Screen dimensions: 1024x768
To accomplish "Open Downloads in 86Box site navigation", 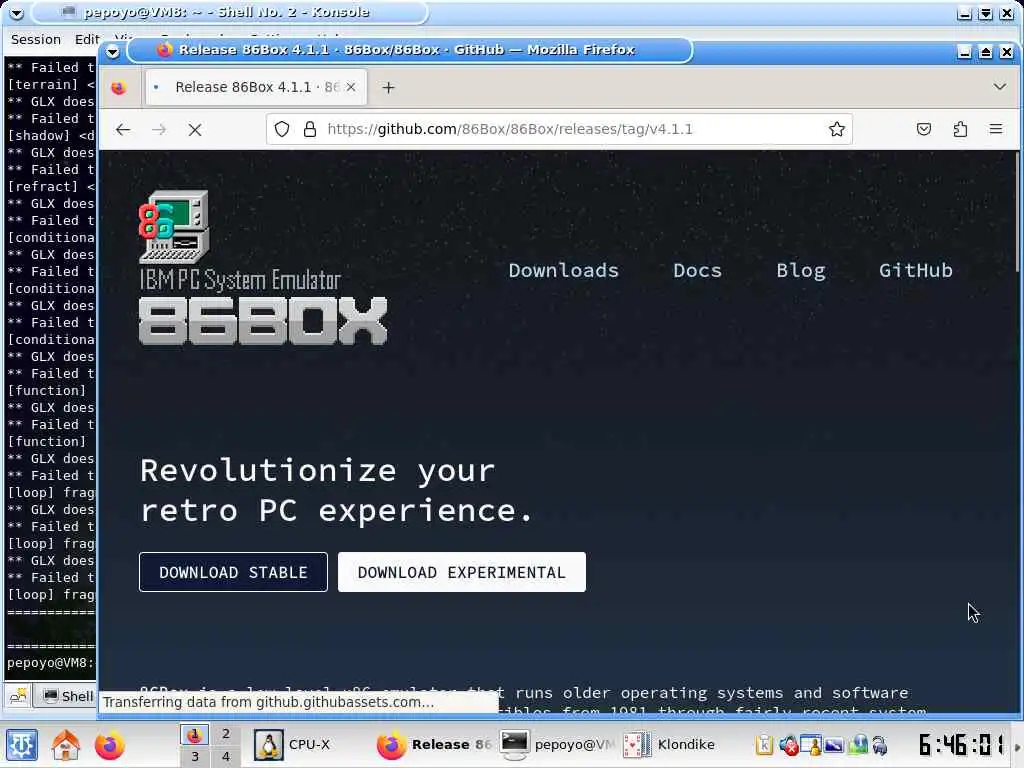I will tap(564, 270).
